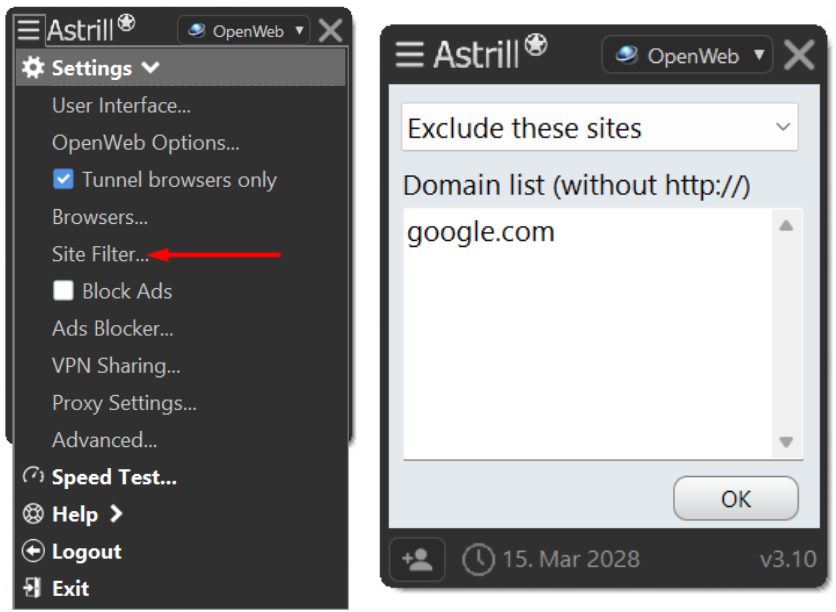
Task: Click scroll up arrow in domain list
Action: (786, 226)
